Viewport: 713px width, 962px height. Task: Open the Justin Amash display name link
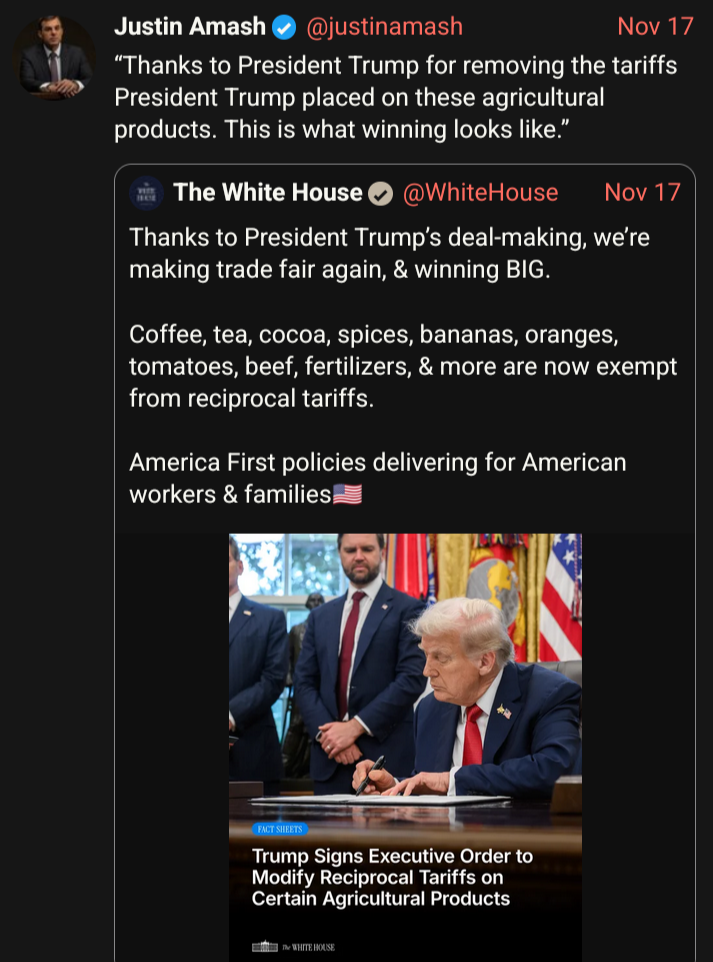(190, 27)
